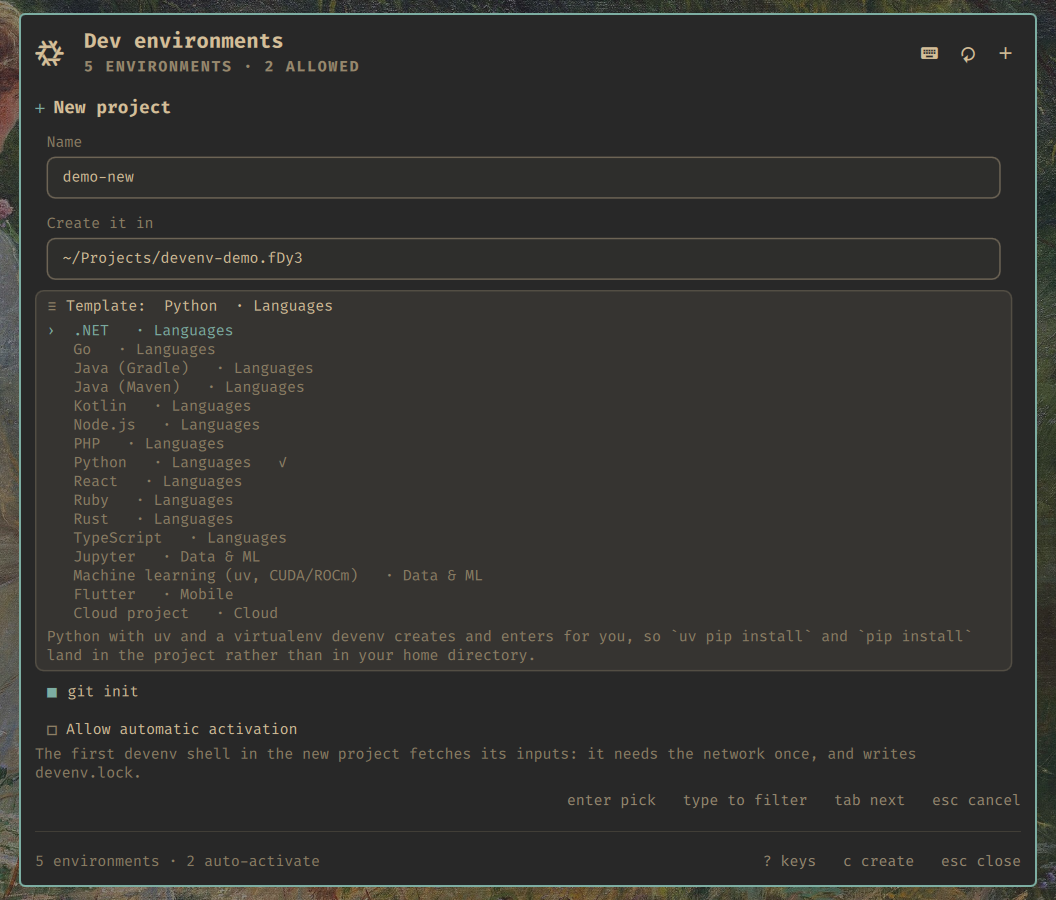Choose the Flutter Mobile template

(523, 594)
